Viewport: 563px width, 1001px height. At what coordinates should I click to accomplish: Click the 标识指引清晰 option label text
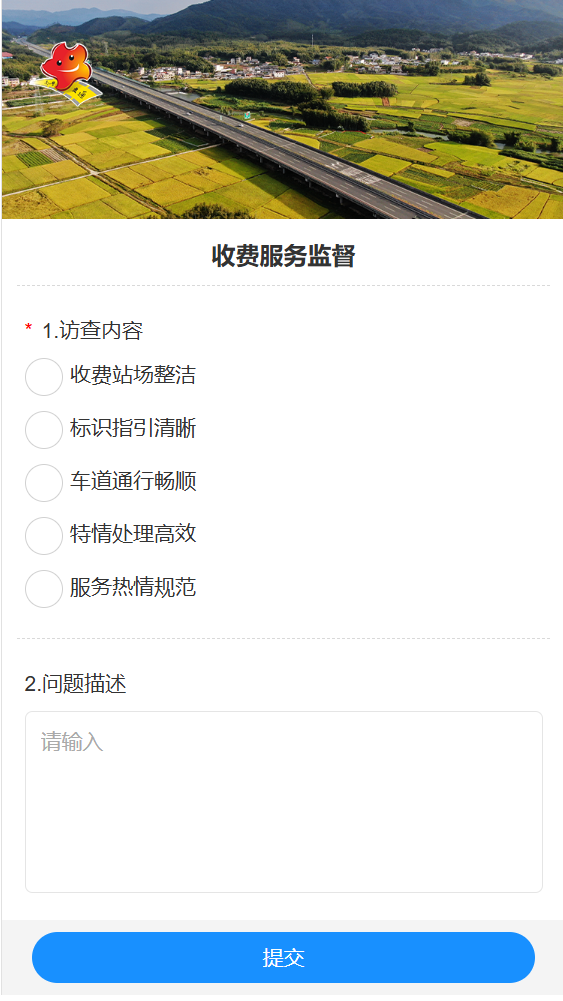pos(133,428)
